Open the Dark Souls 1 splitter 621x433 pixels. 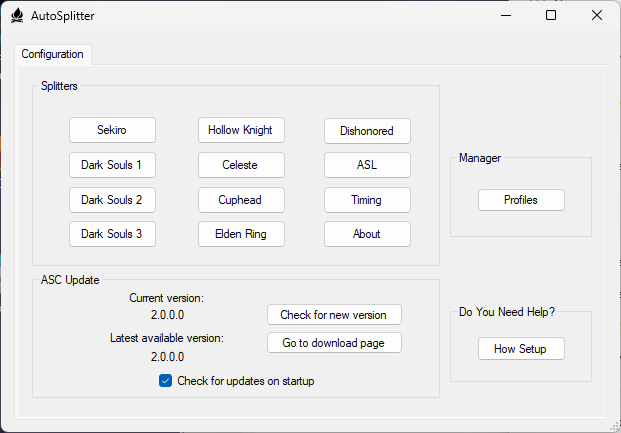tap(112, 165)
